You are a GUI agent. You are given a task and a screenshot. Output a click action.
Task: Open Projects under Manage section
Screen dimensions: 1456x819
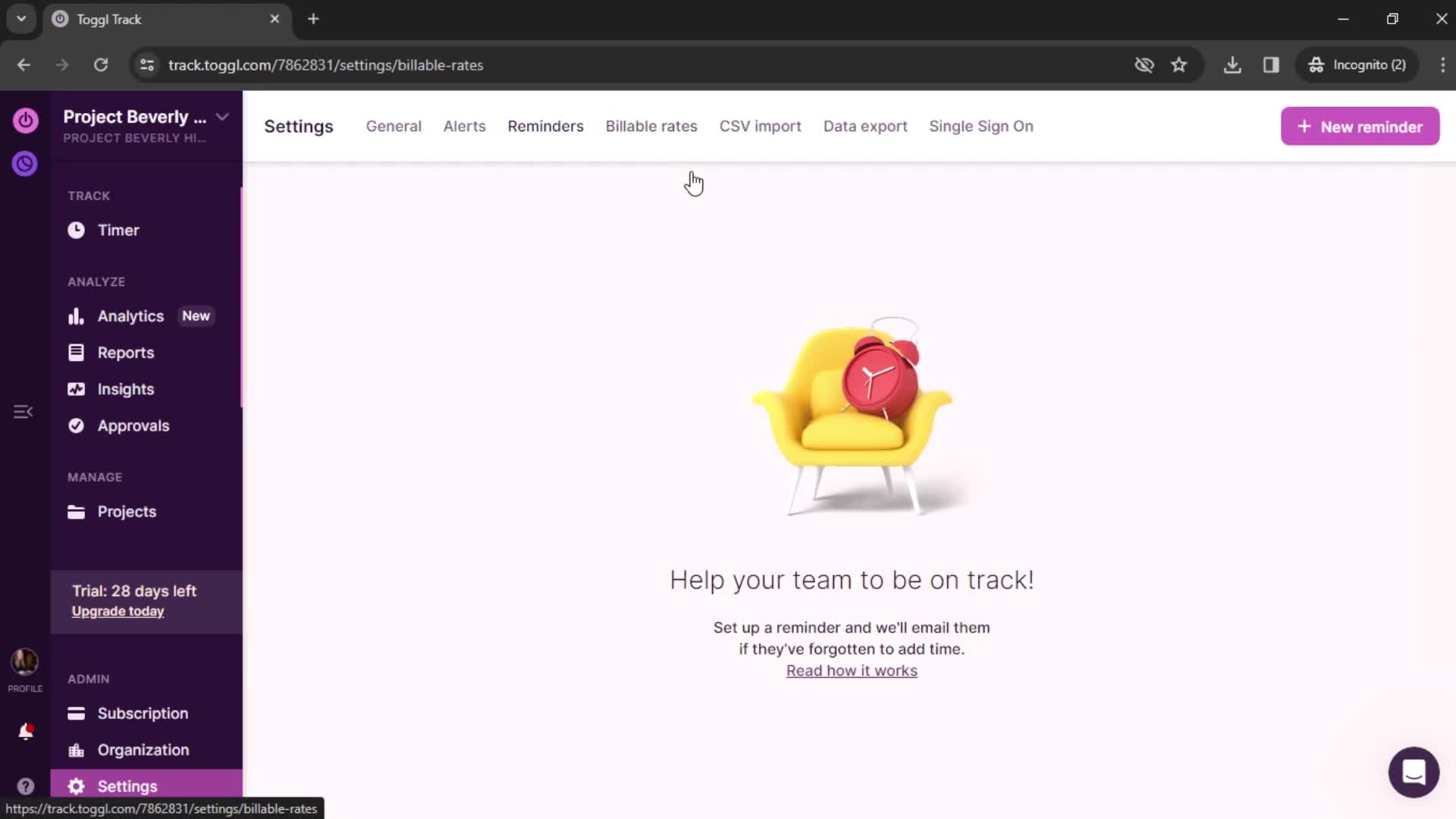127,511
